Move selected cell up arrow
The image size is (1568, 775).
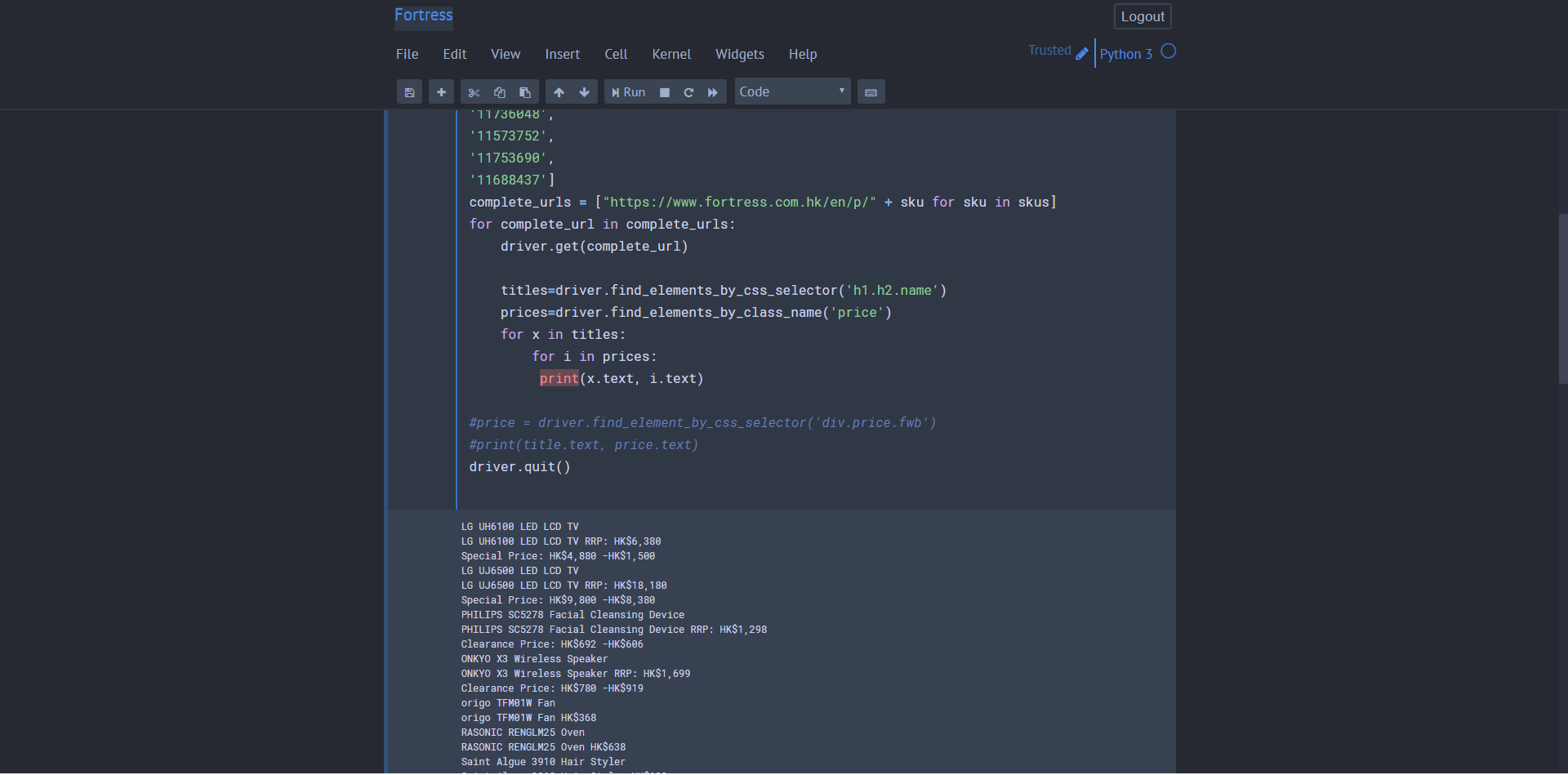(559, 92)
